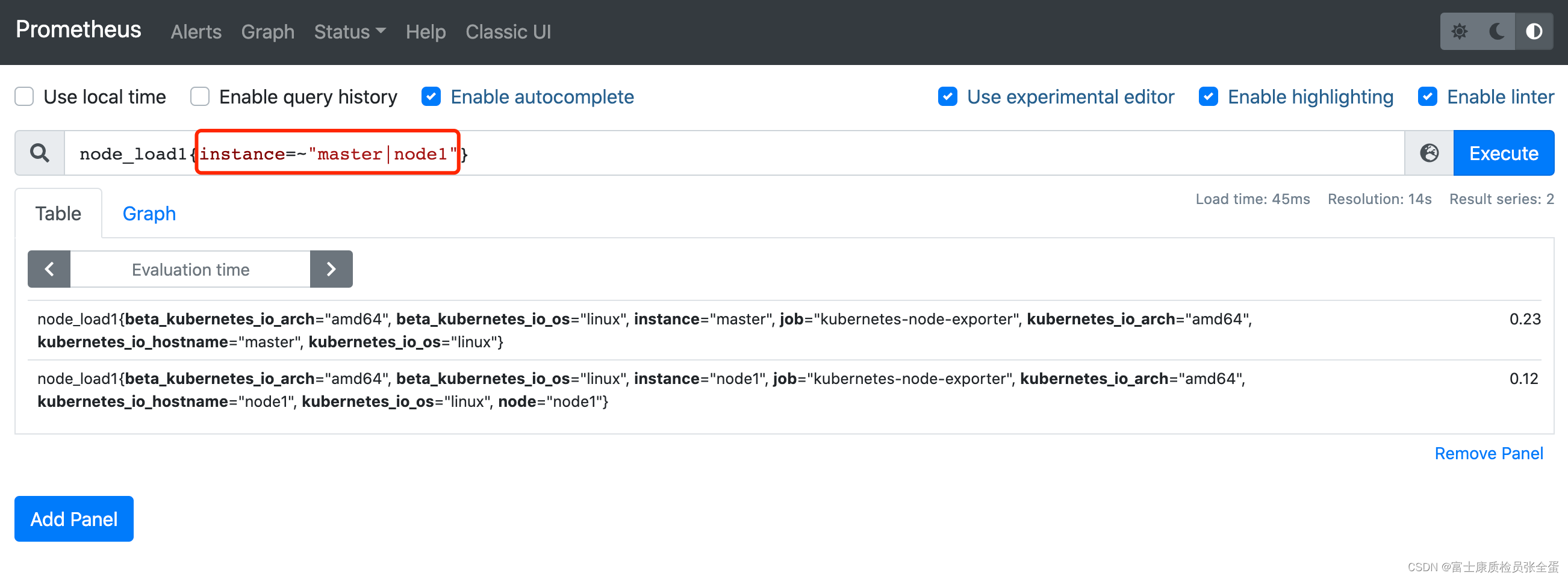Open the Alerts page
The image size is (1568, 579).
pyautogui.click(x=196, y=32)
